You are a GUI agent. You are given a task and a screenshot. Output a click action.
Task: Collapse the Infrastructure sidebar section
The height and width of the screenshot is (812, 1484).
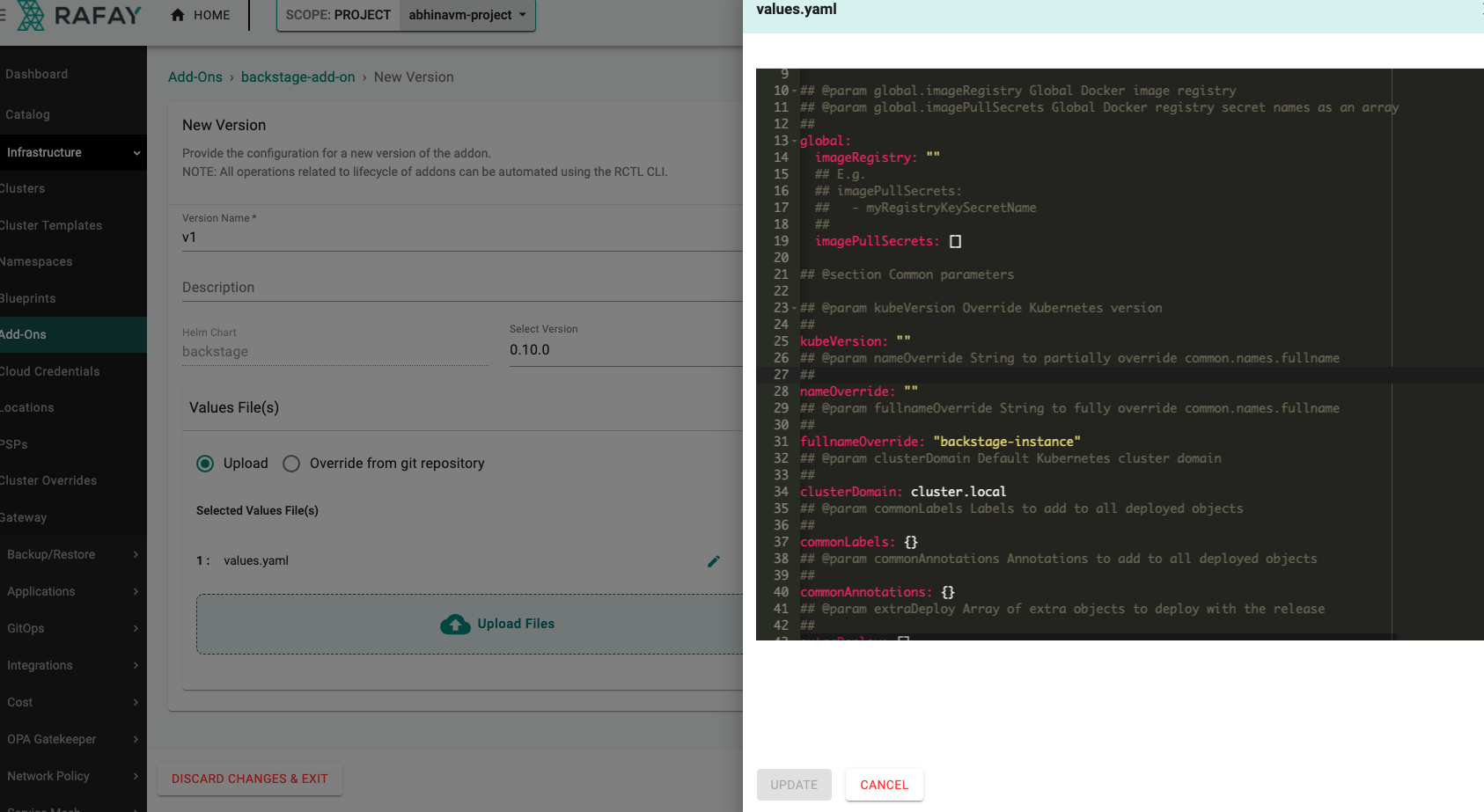pos(136,153)
